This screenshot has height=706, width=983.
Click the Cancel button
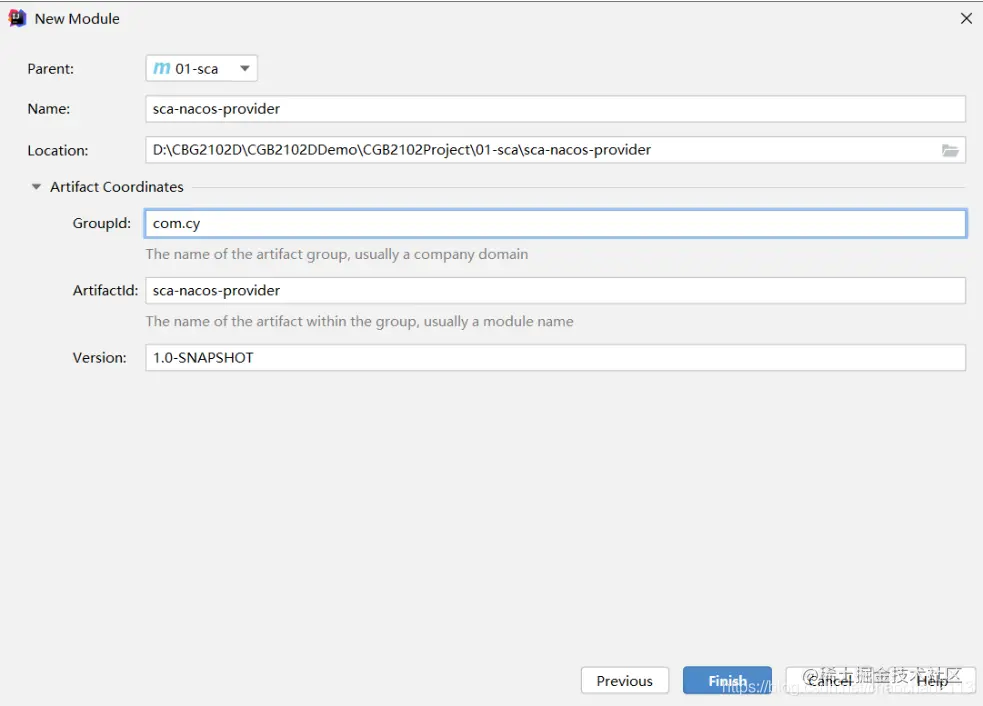click(831, 680)
